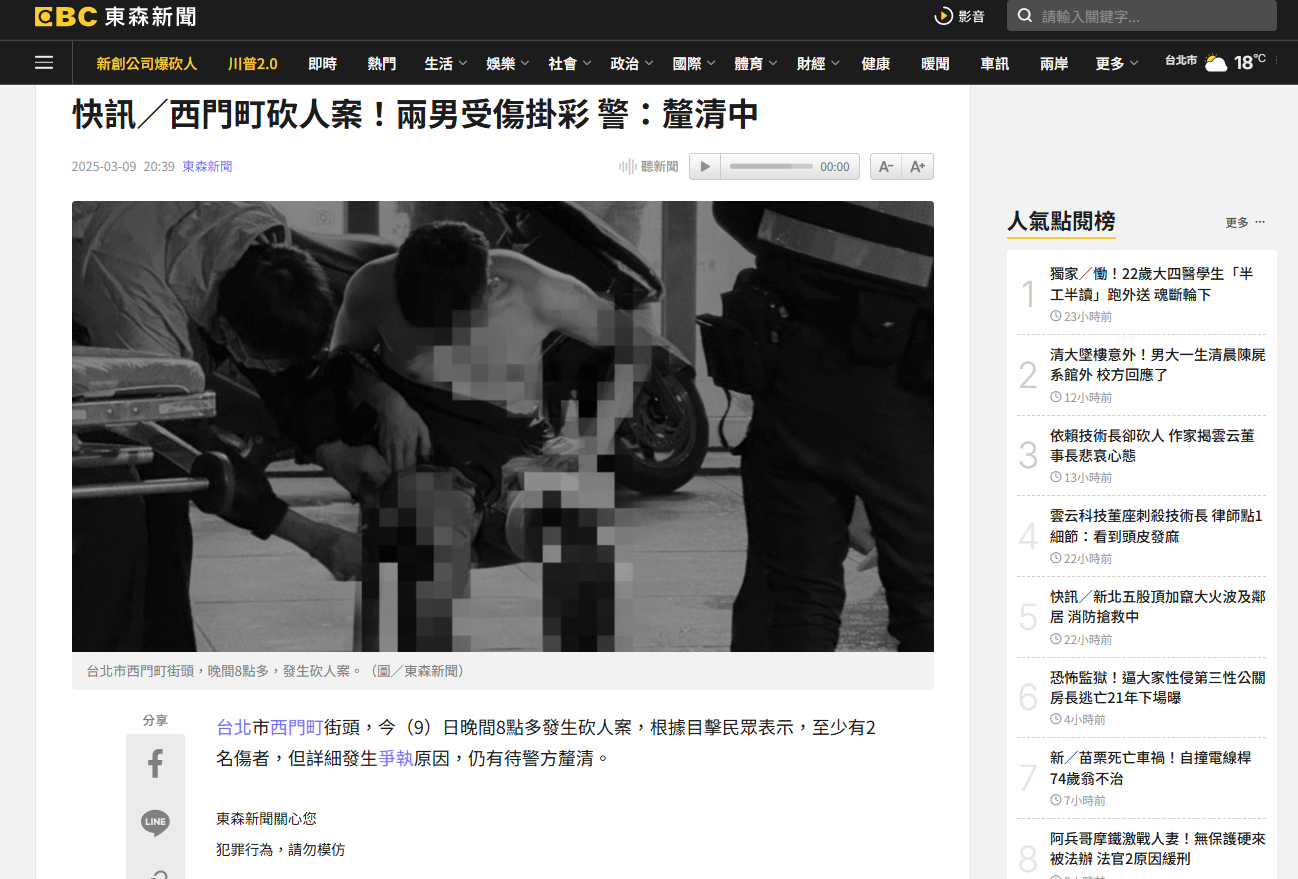
Task: Increase font size with A+ button
Action: [x=918, y=167]
